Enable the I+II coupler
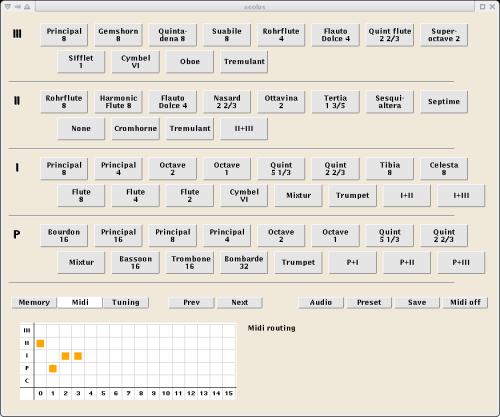The width and height of the screenshot is (500, 417). click(407, 196)
